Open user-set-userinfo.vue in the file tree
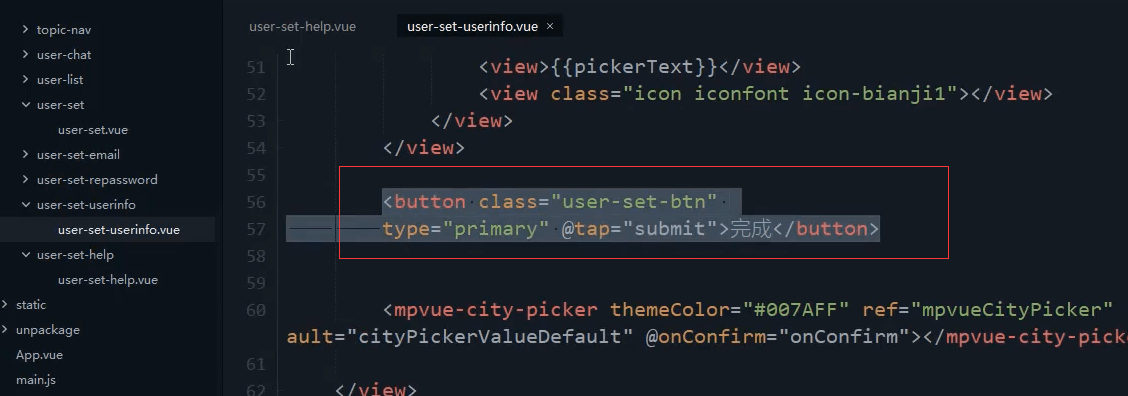This screenshot has height=396, width=1128. (x=119, y=230)
